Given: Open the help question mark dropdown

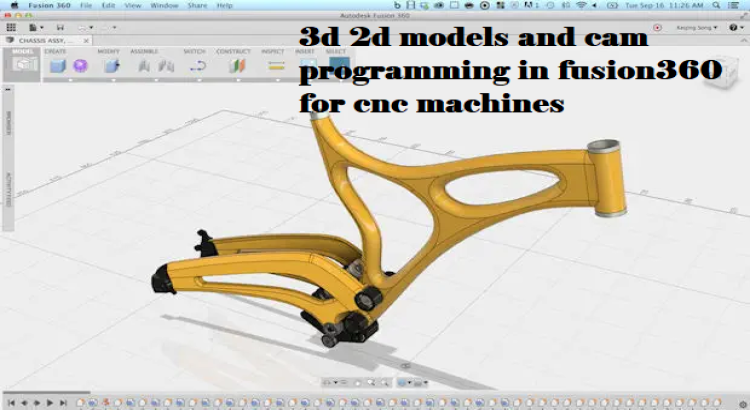Looking at the screenshot, I should click(736, 28).
